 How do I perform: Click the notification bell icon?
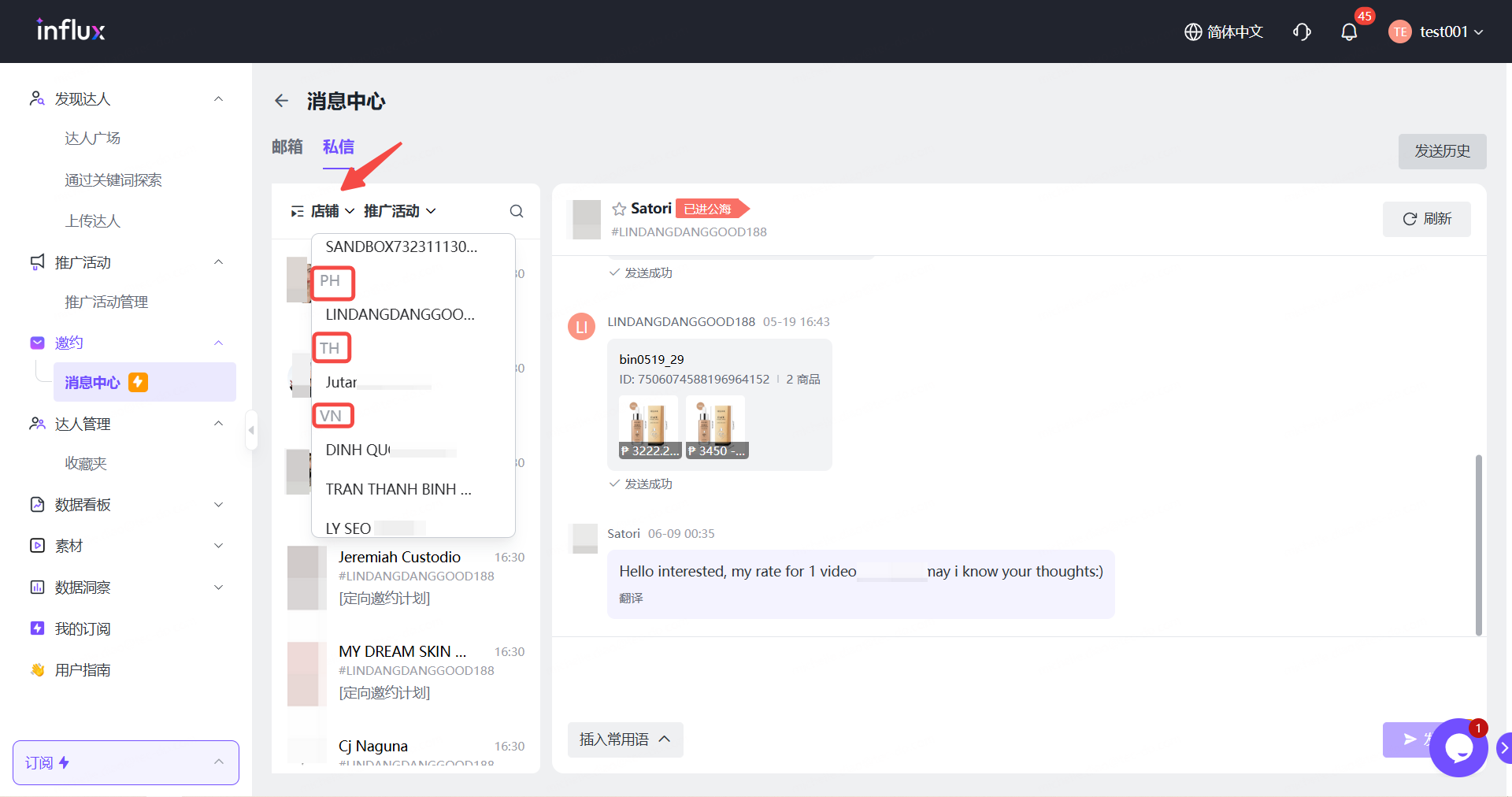[1349, 32]
